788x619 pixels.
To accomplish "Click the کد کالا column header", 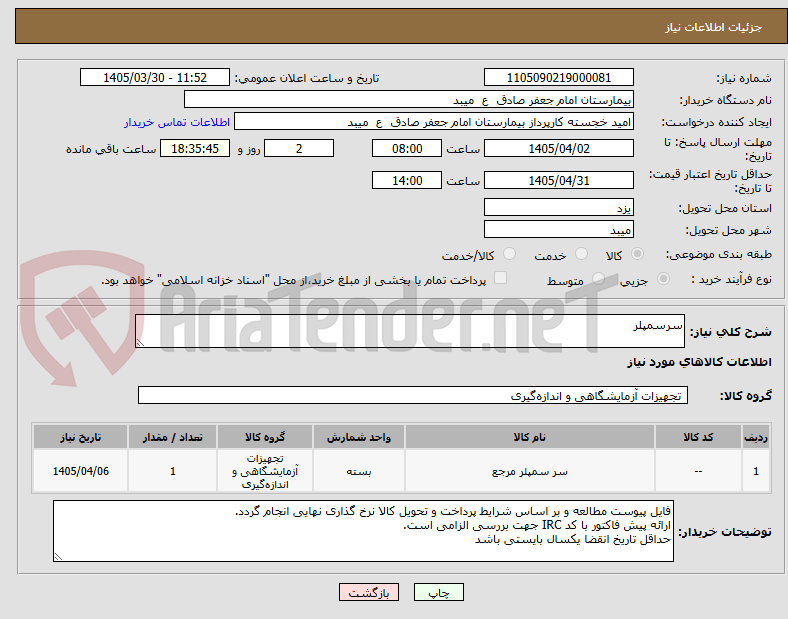I will tap(698, 437).
